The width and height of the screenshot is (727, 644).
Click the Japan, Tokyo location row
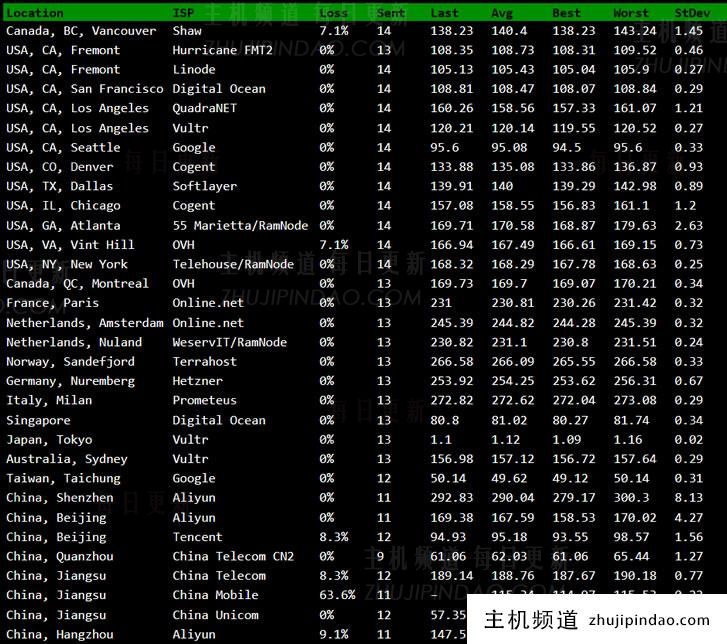click(x=49, y=439)
